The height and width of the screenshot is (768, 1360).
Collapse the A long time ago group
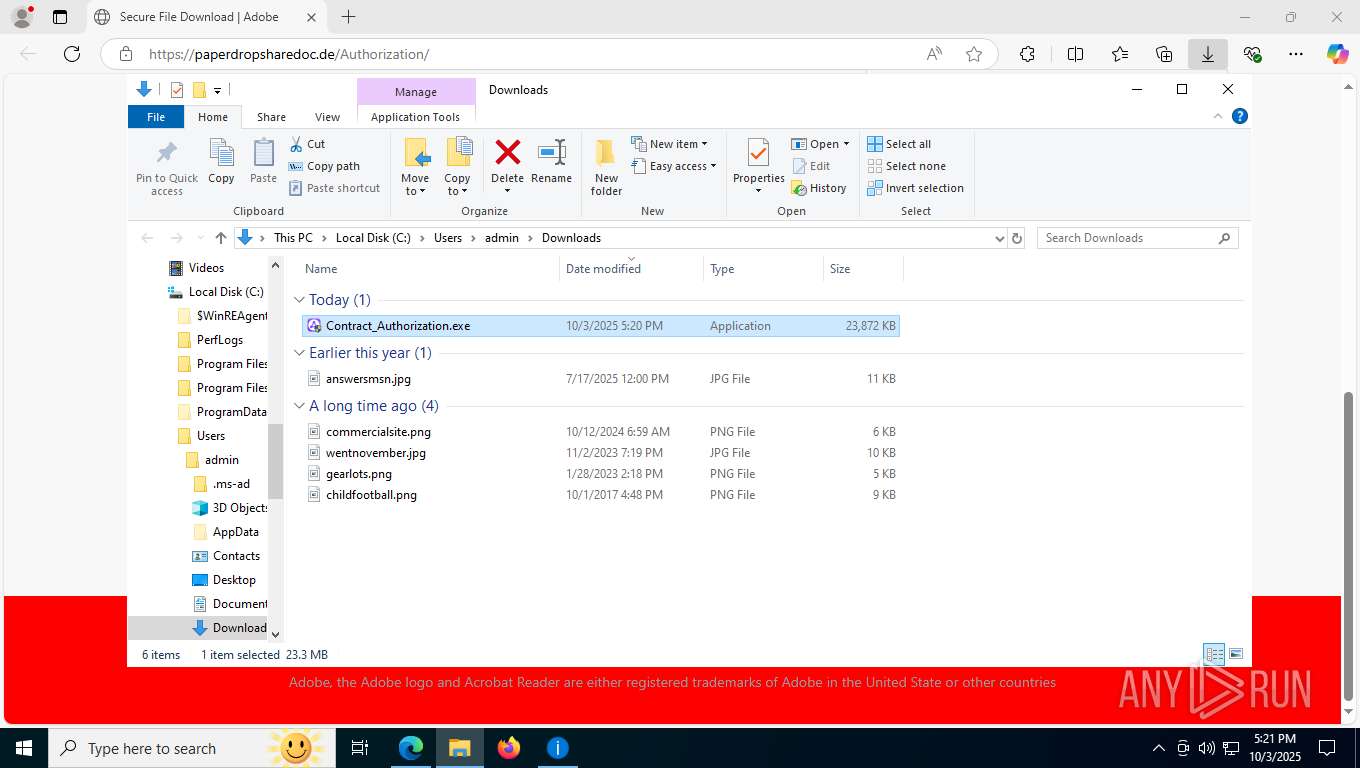click(299, 406)
